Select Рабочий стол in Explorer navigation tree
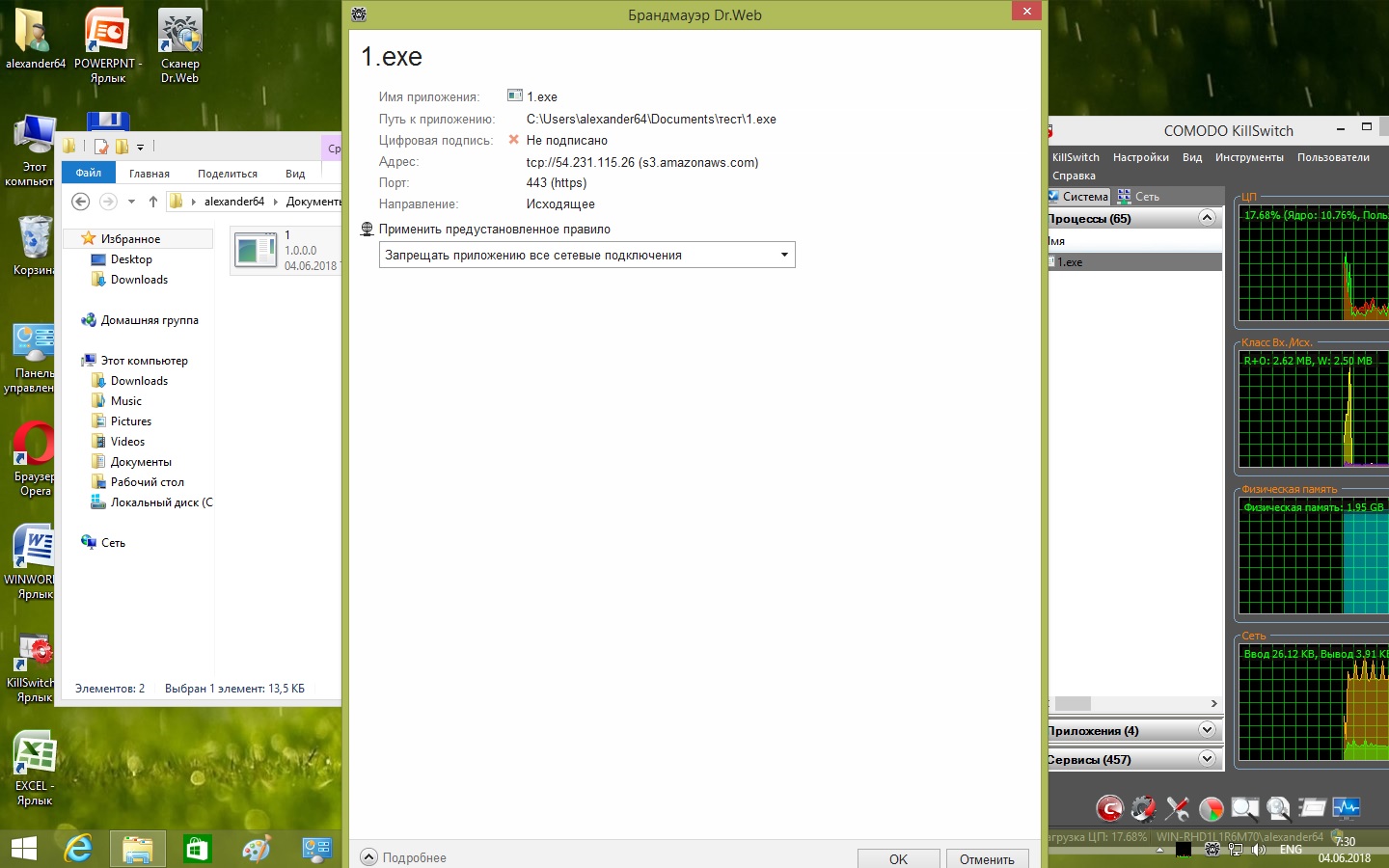Image resolution: width=1389 pixels, height=868 pixels. [147, 482]
